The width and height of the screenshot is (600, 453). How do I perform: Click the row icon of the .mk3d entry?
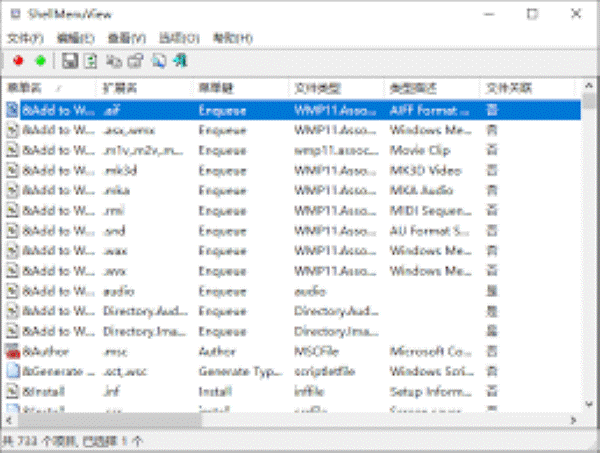coord(13,170)
